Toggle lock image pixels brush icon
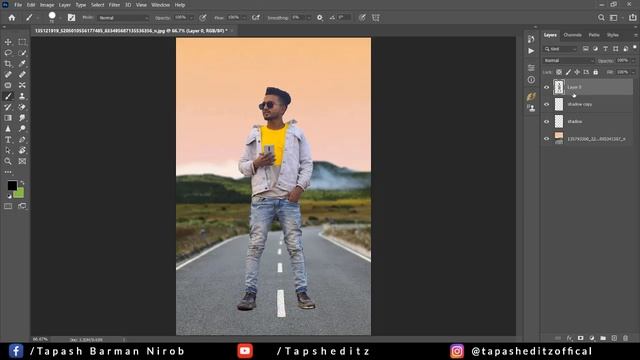The width and height of the screenshot is (640, 360). tap(568, 72)
